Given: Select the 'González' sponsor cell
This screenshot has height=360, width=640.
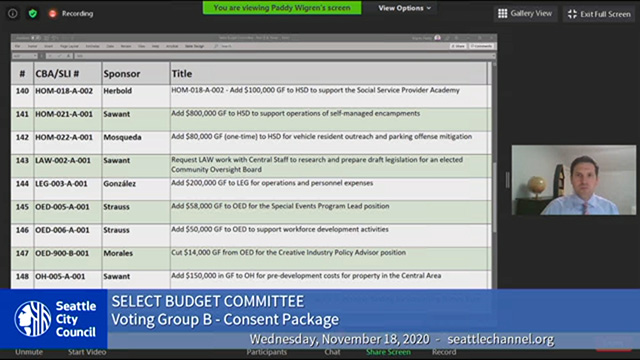Looking at the screenshot, I should point(136,189).
